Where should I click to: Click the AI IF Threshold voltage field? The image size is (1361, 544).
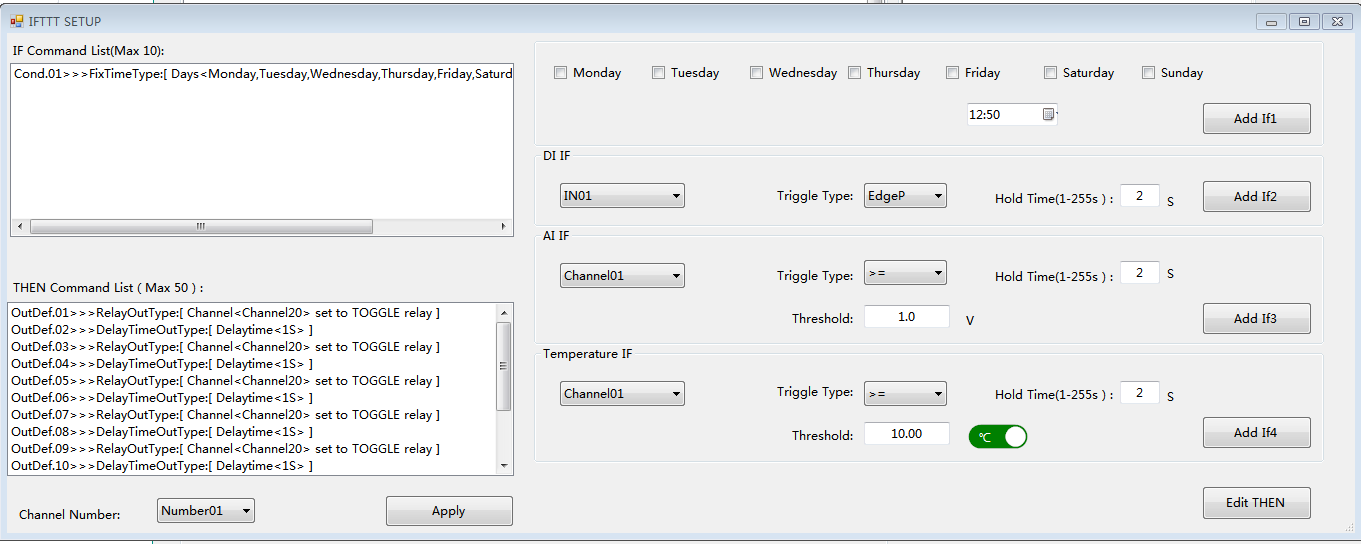click(x=906, y=317)
